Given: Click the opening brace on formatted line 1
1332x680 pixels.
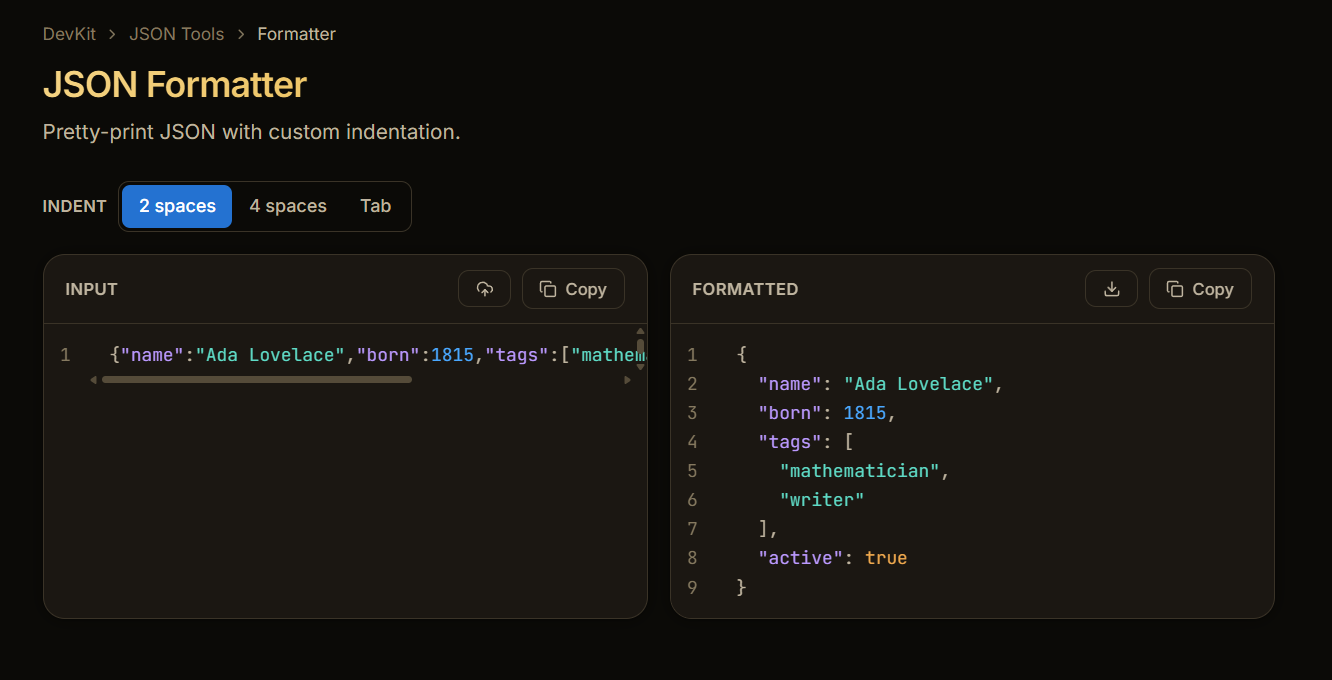Looking at the screenshot, I should (x=742, y=355).
